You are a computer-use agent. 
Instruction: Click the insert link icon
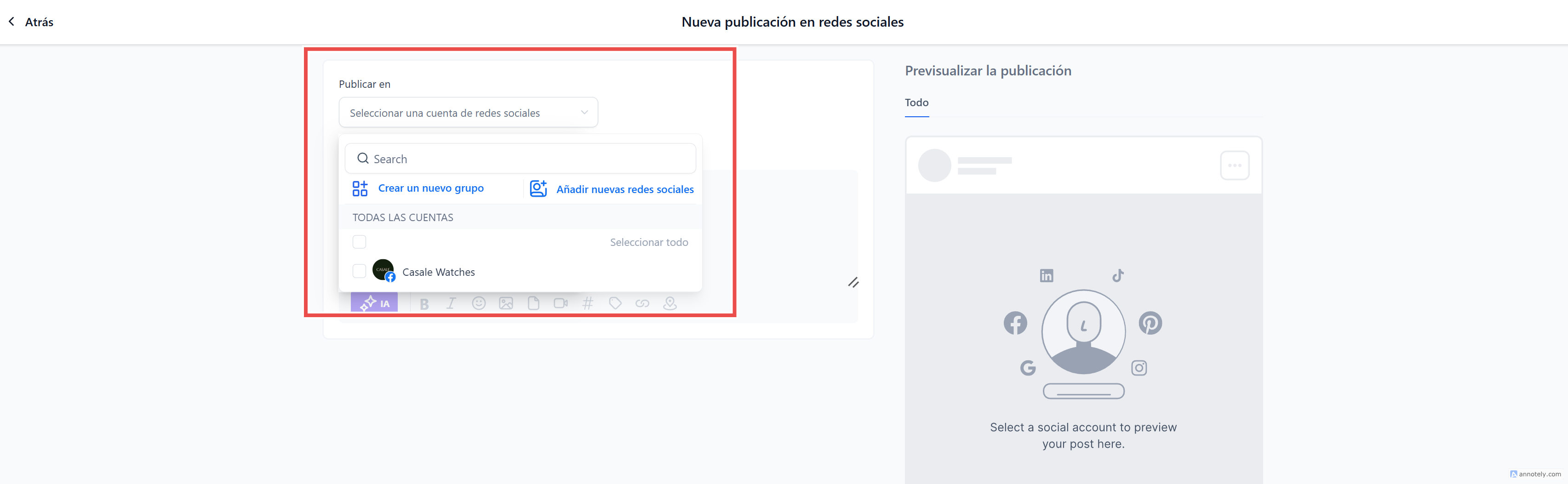[x=642, y=303]
